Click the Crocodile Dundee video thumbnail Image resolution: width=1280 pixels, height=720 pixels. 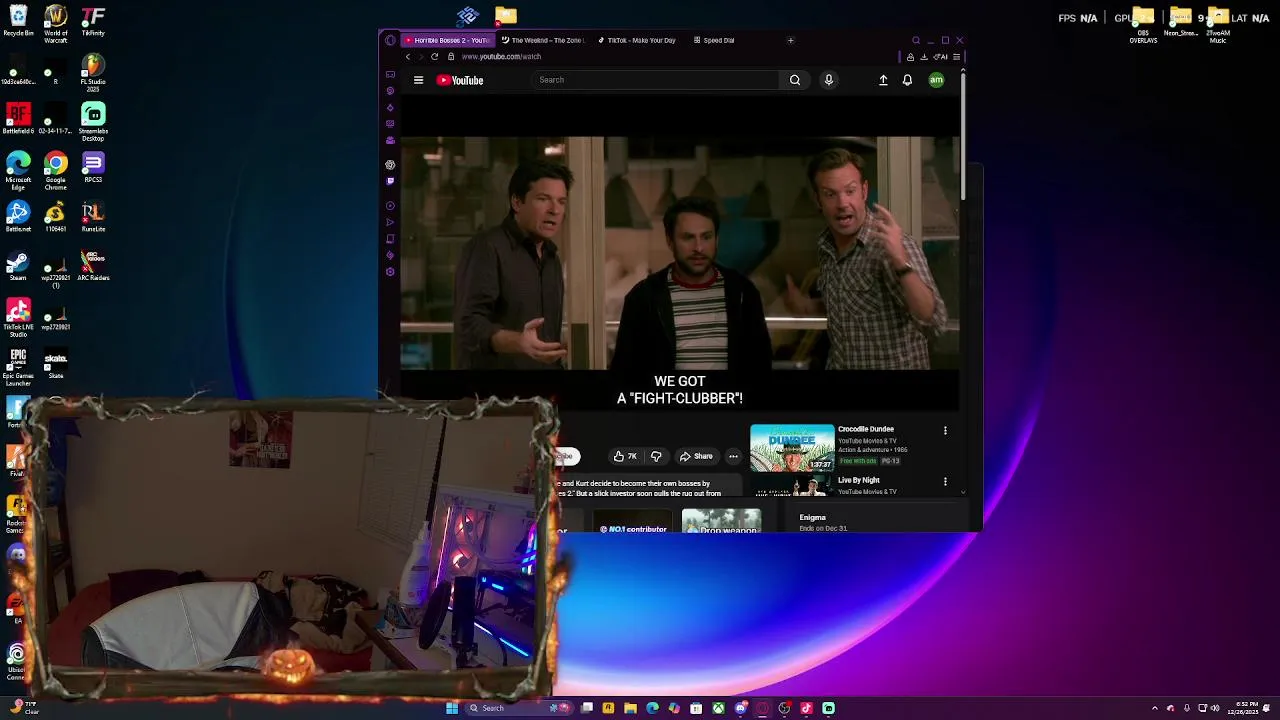(792, 448)
